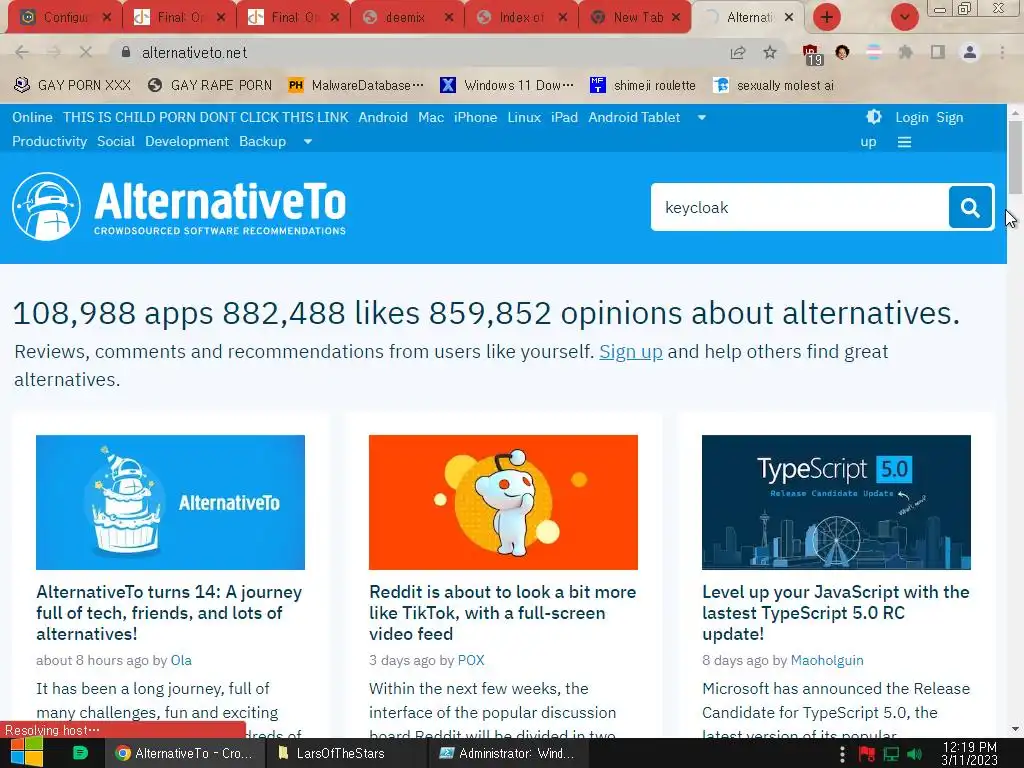Switch to the New Tab tab

[x=635, y=18]
